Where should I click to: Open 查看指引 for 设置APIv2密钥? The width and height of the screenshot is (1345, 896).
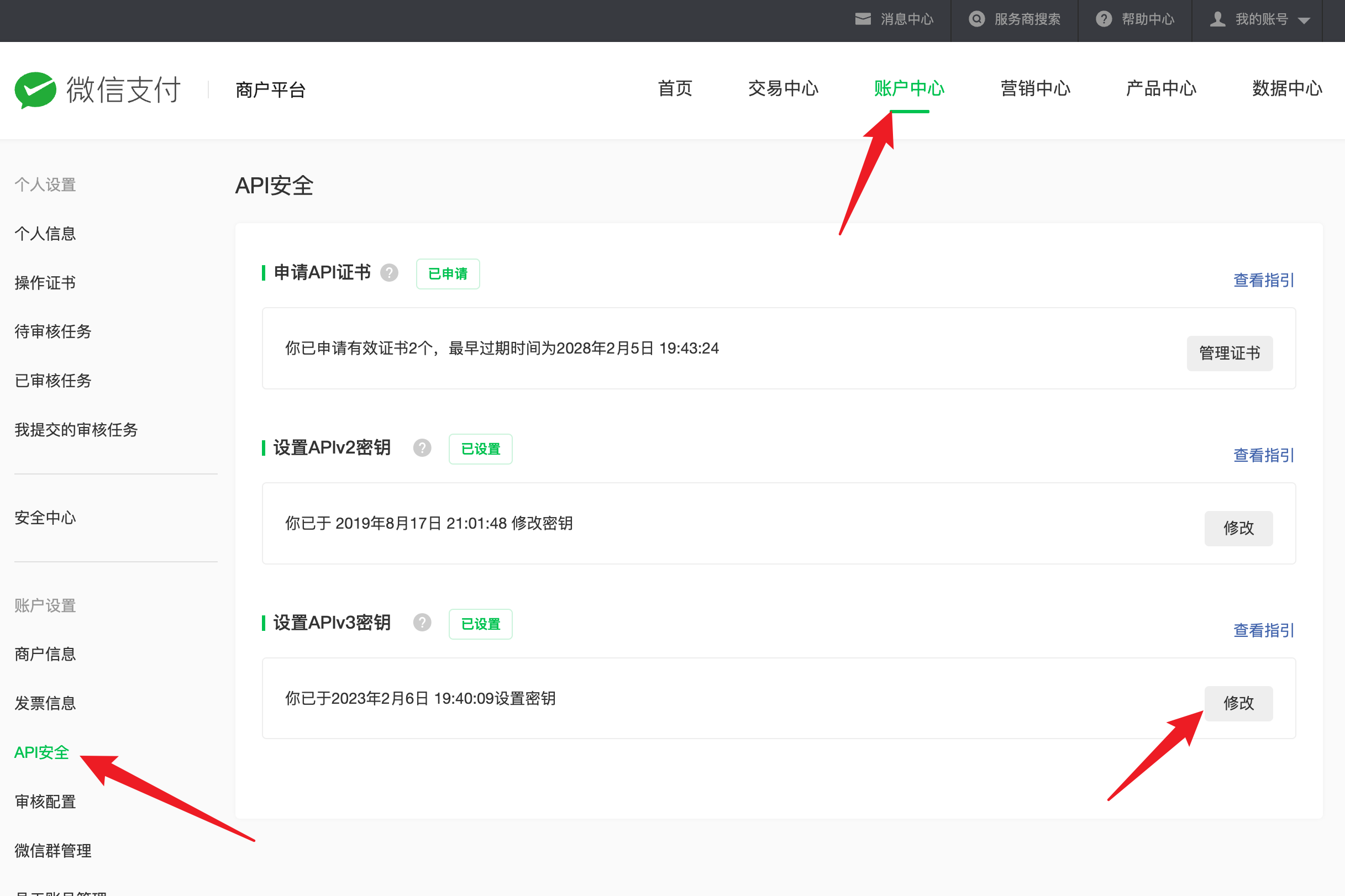(x=1264, y=455)
